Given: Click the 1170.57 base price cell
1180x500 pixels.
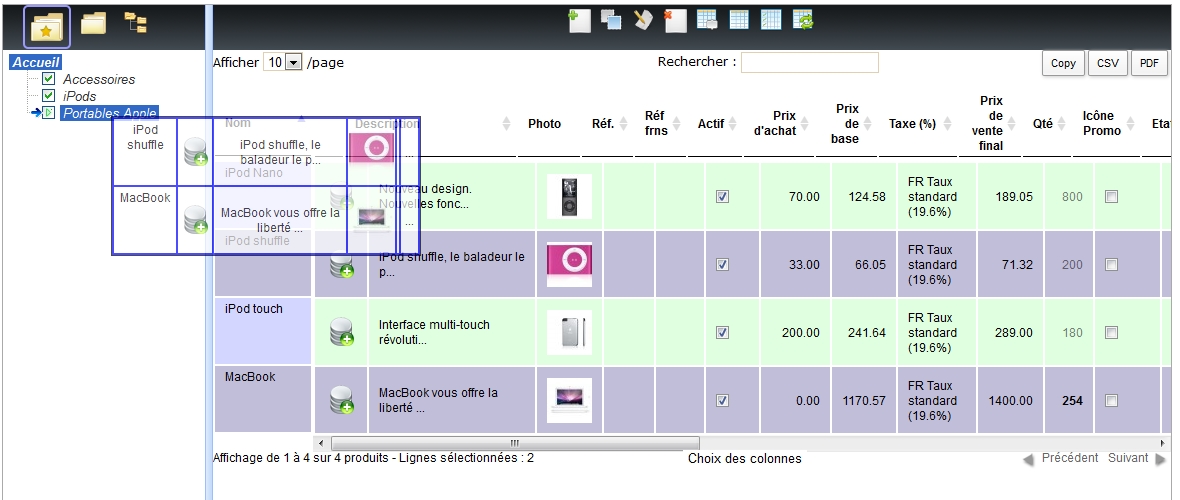Looking at the screenshot, I should [865, 401].
